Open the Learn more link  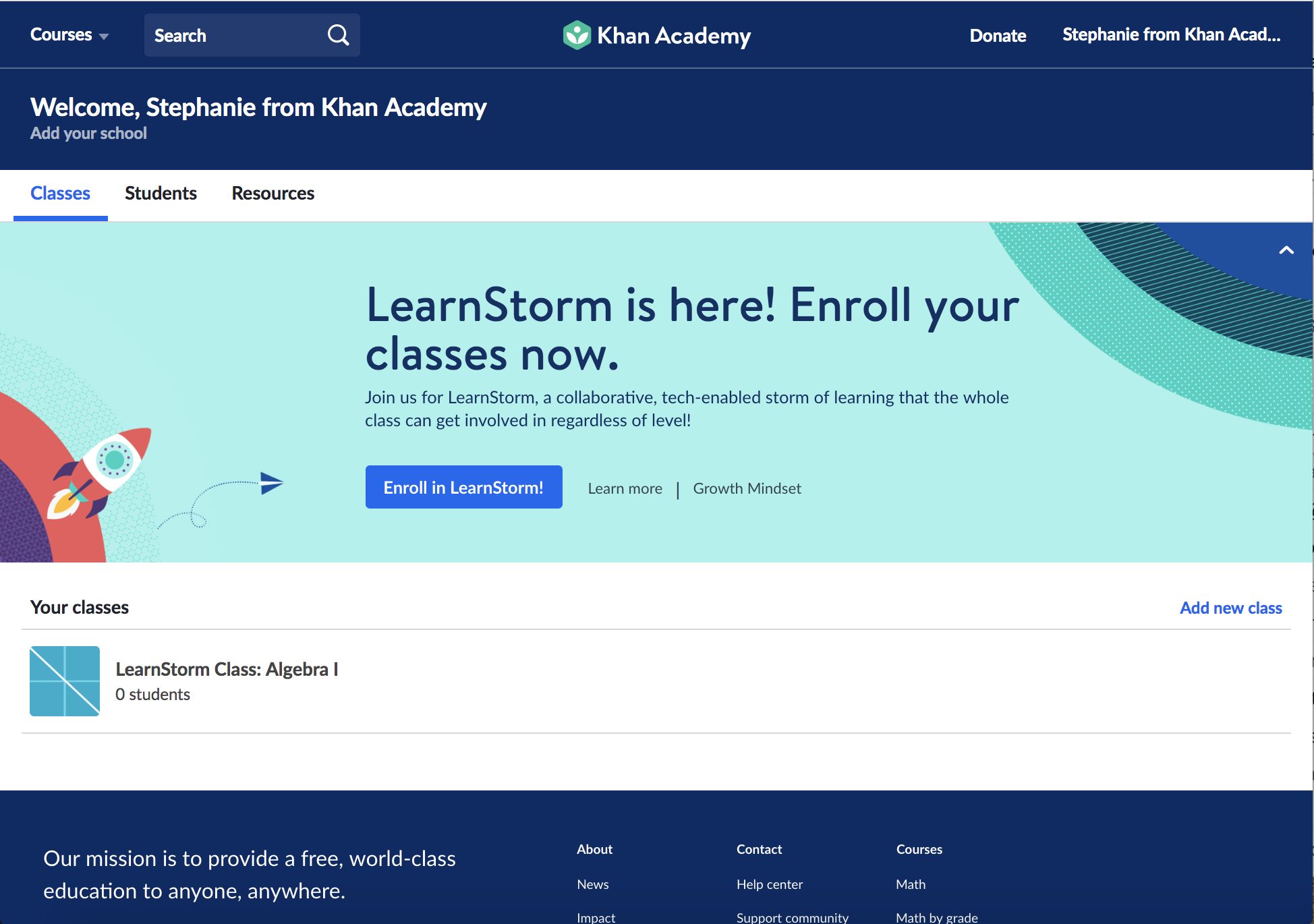click(625, 488)
